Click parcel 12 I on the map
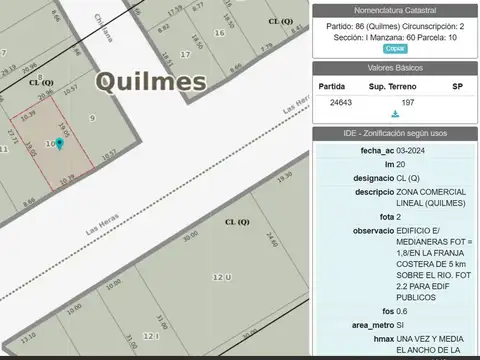 click(x=151, y=336)
